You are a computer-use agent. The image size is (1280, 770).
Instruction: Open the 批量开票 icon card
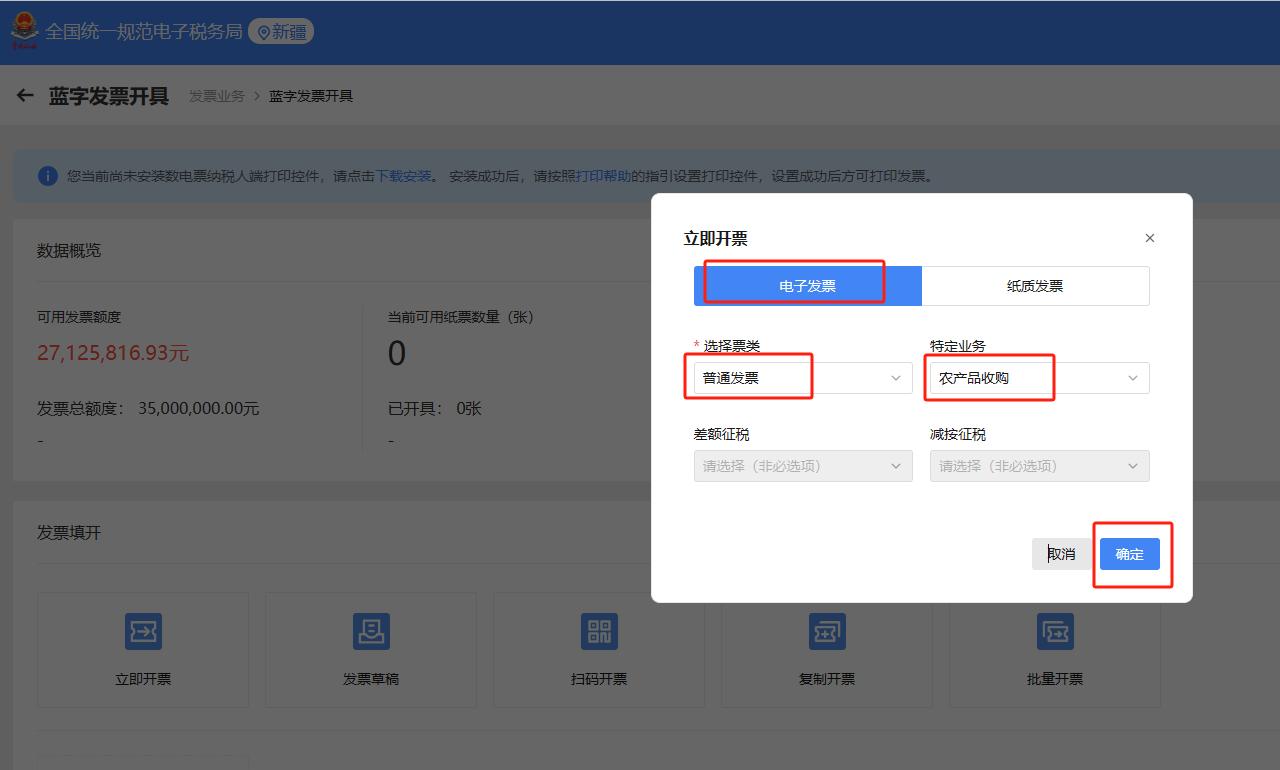pyautogui.click(x=1055, y=650)
